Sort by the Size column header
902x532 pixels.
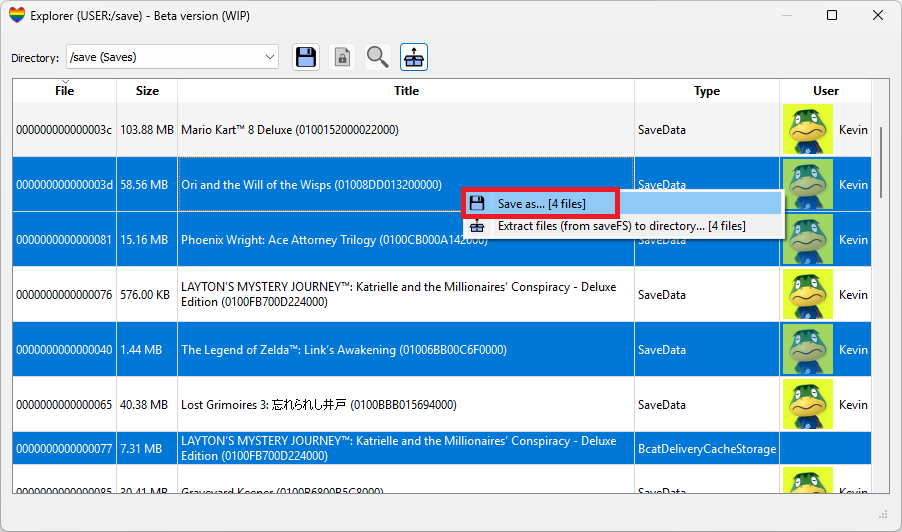tap(147, 91)
